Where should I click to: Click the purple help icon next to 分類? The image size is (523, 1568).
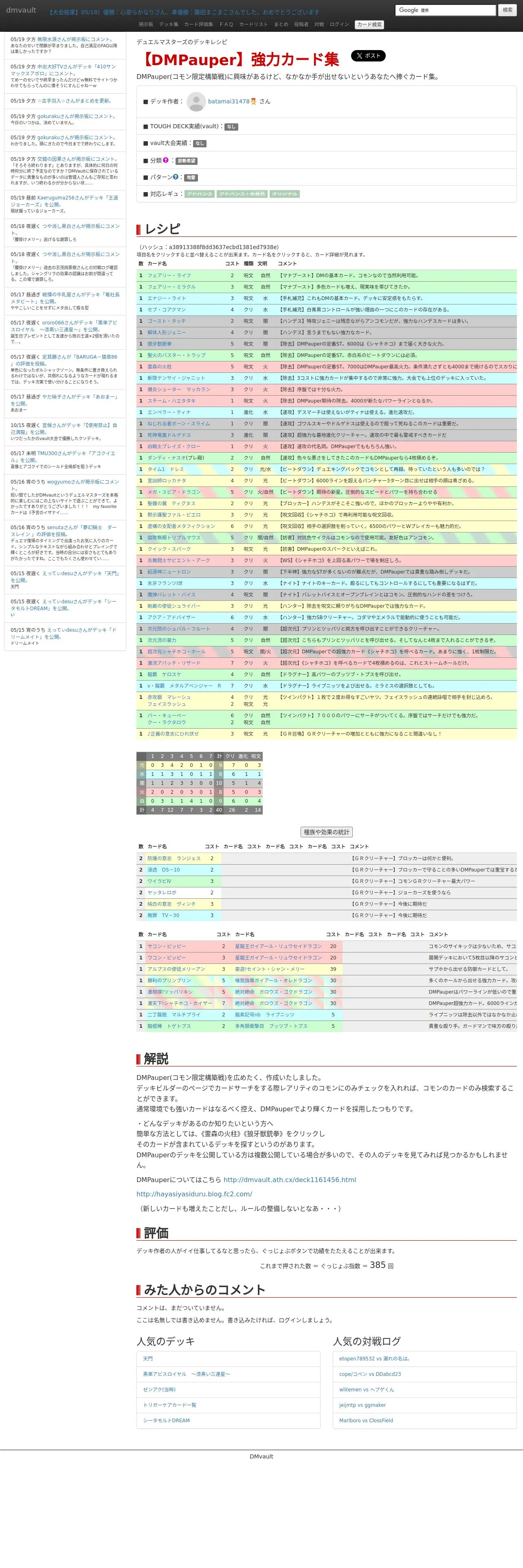166,160
